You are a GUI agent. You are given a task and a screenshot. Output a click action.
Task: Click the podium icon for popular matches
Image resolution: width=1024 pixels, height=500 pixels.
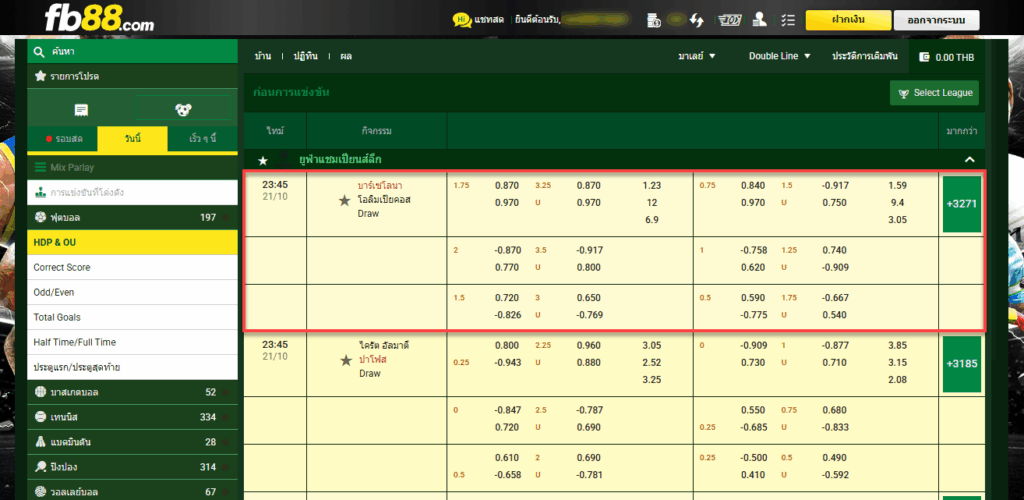click(x=40, y=193)
